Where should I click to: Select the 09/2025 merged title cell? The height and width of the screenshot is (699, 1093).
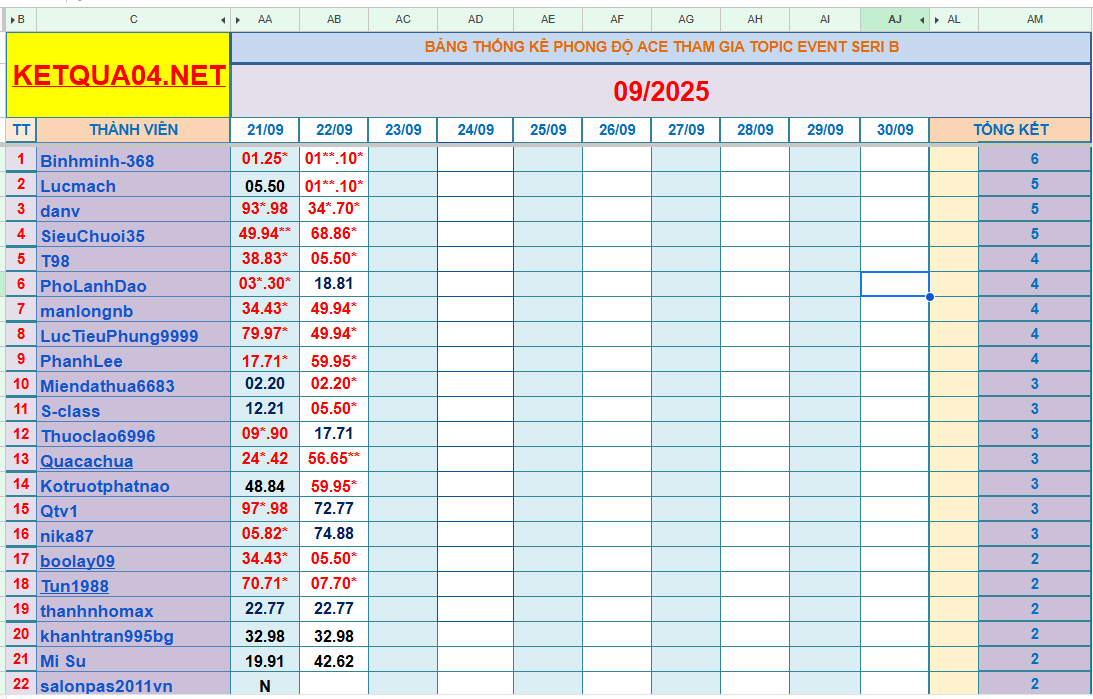[660, 92]
